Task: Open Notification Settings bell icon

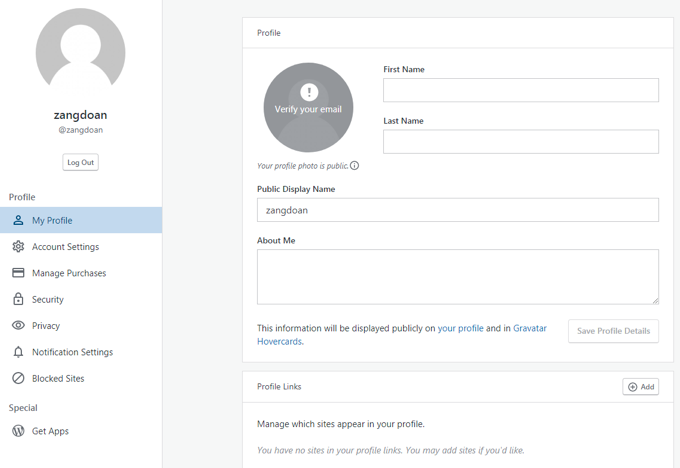Action: pos(18,352)
